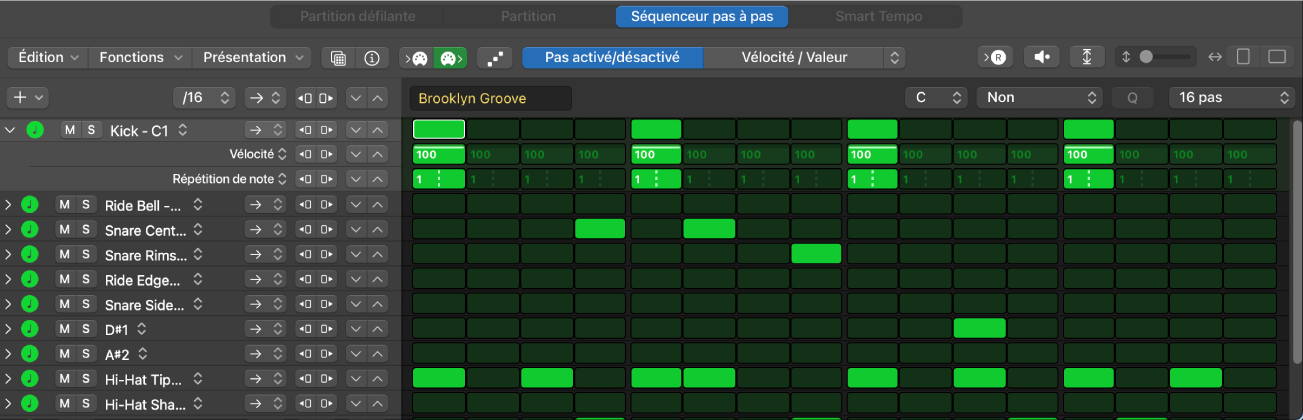Move the Kick row value down
This screenshot has height=420, width=1303.
[x=356, y=130]
